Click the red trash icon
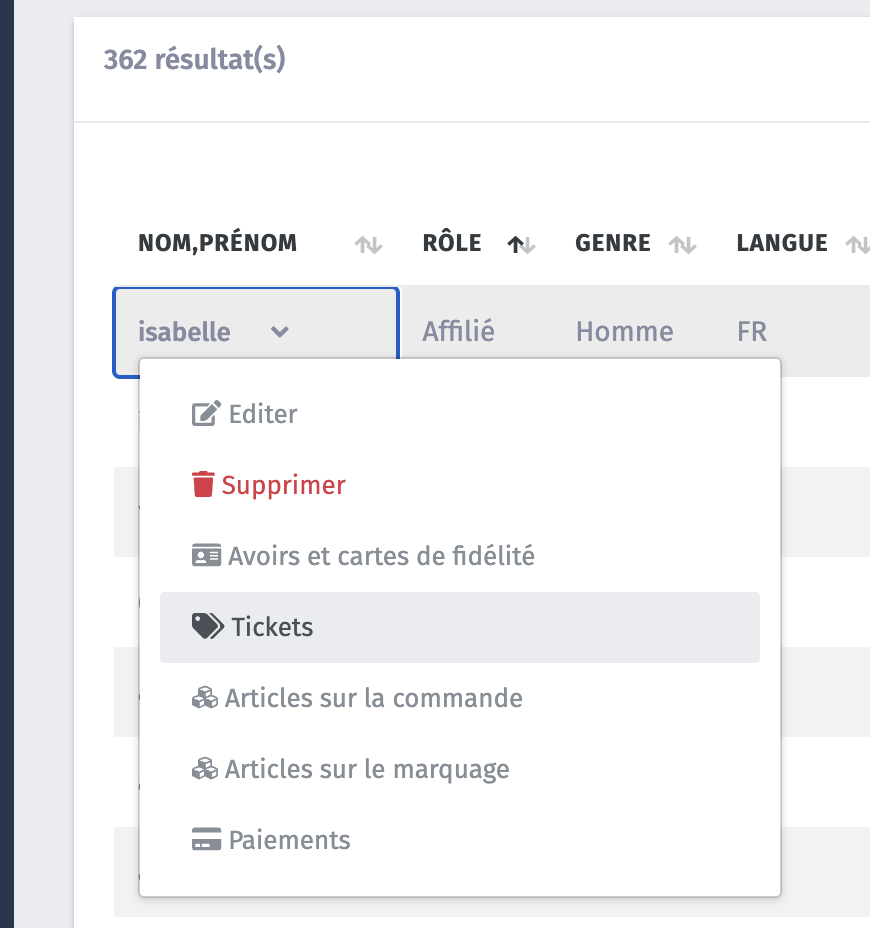Screen dimensions: 870x928 pos(203,485)
